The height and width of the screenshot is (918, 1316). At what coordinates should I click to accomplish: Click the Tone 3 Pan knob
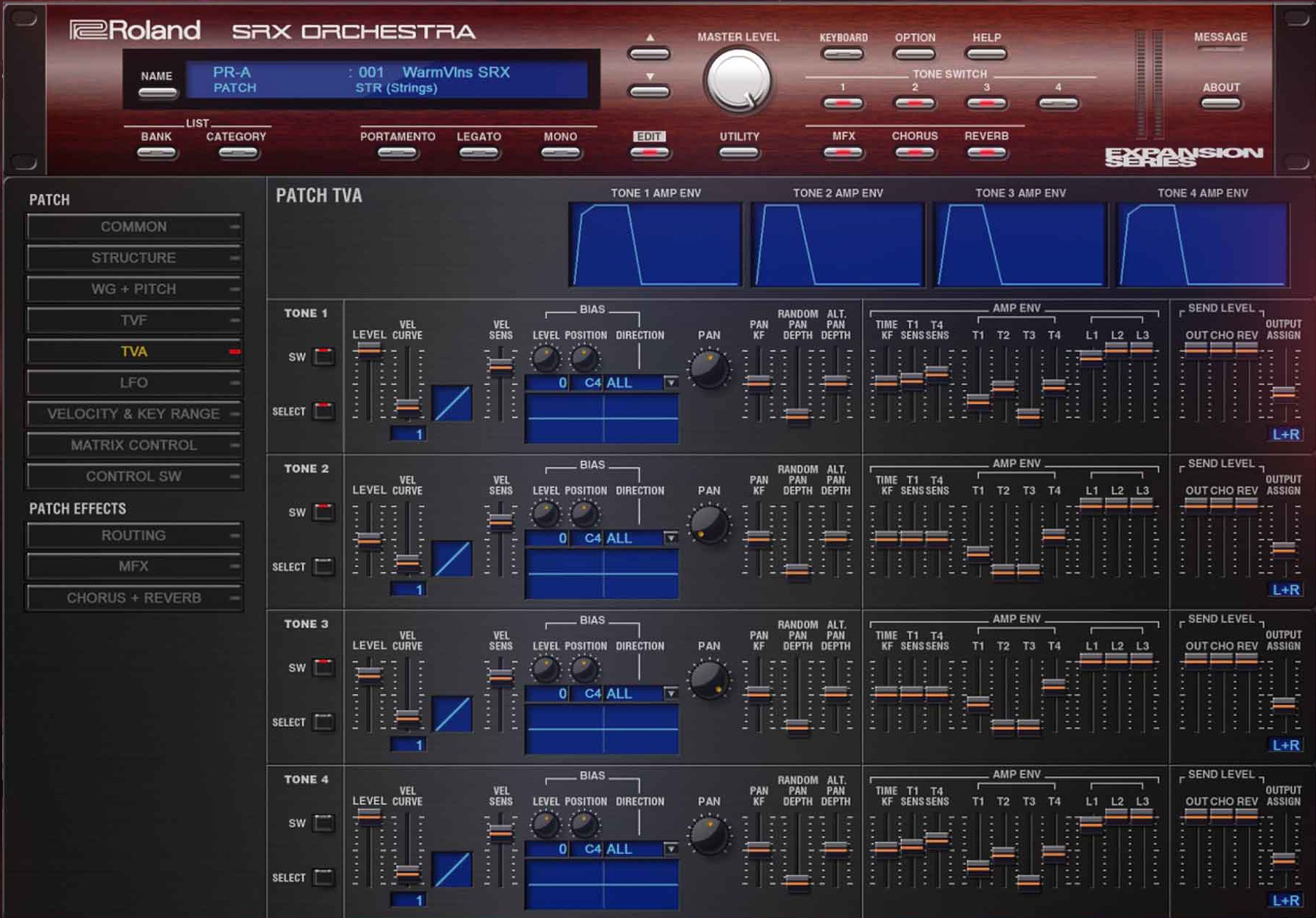coord(709,679)
